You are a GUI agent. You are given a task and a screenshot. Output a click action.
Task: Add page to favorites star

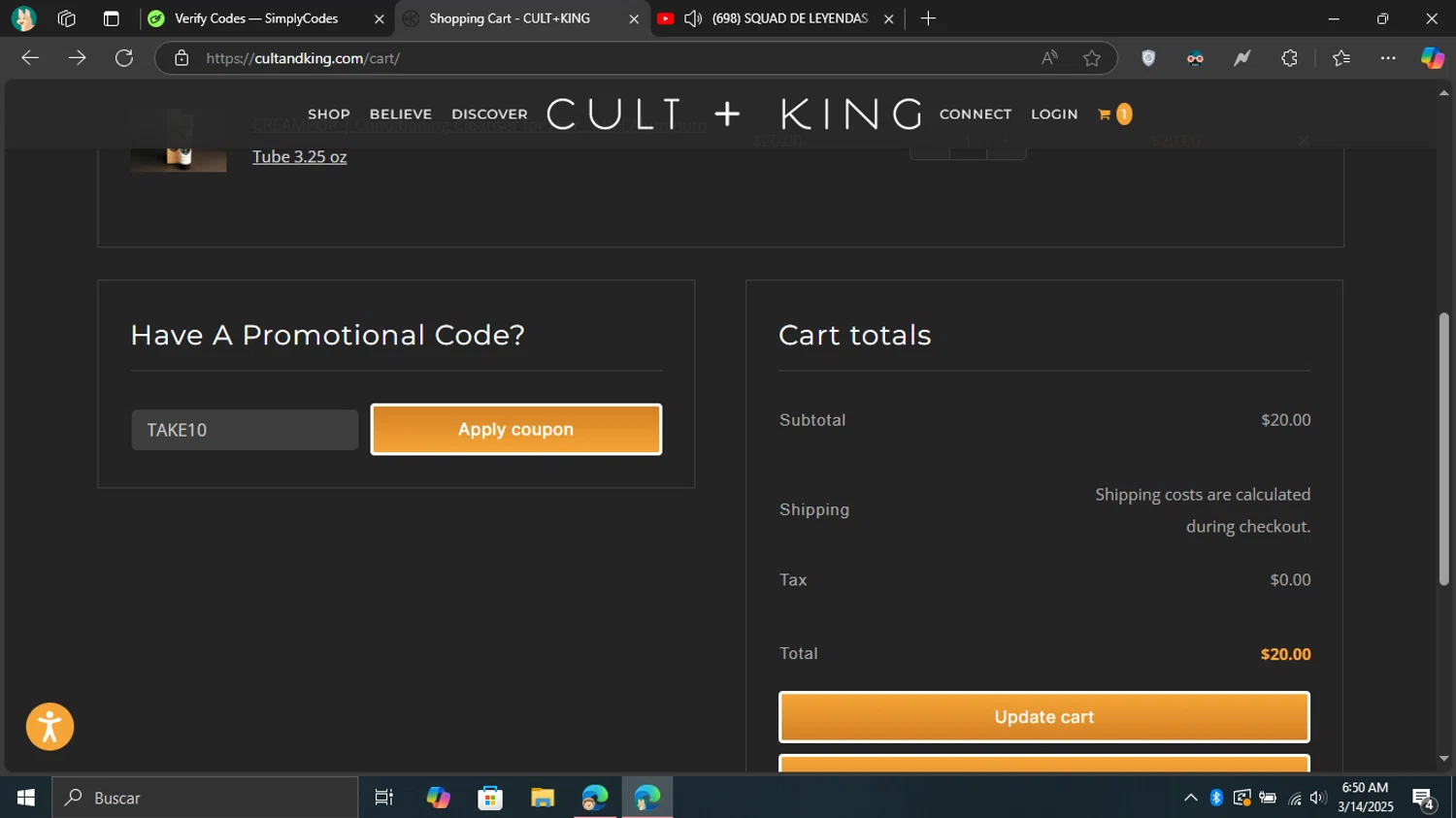[x=1092, y=58]
